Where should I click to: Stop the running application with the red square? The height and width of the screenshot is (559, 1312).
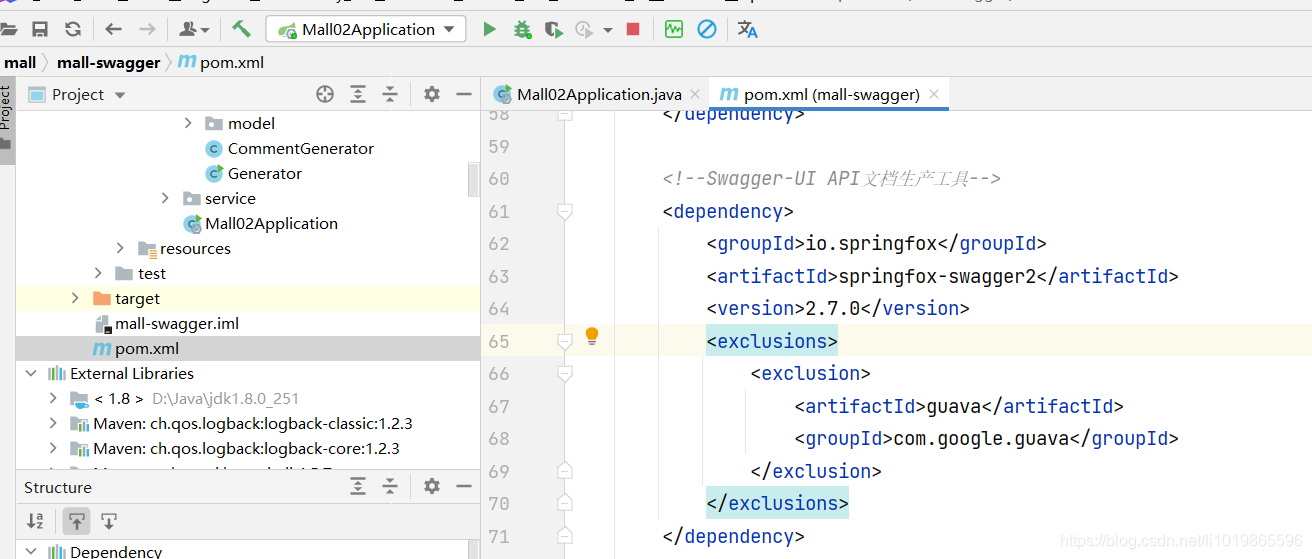tap(633, 29)
